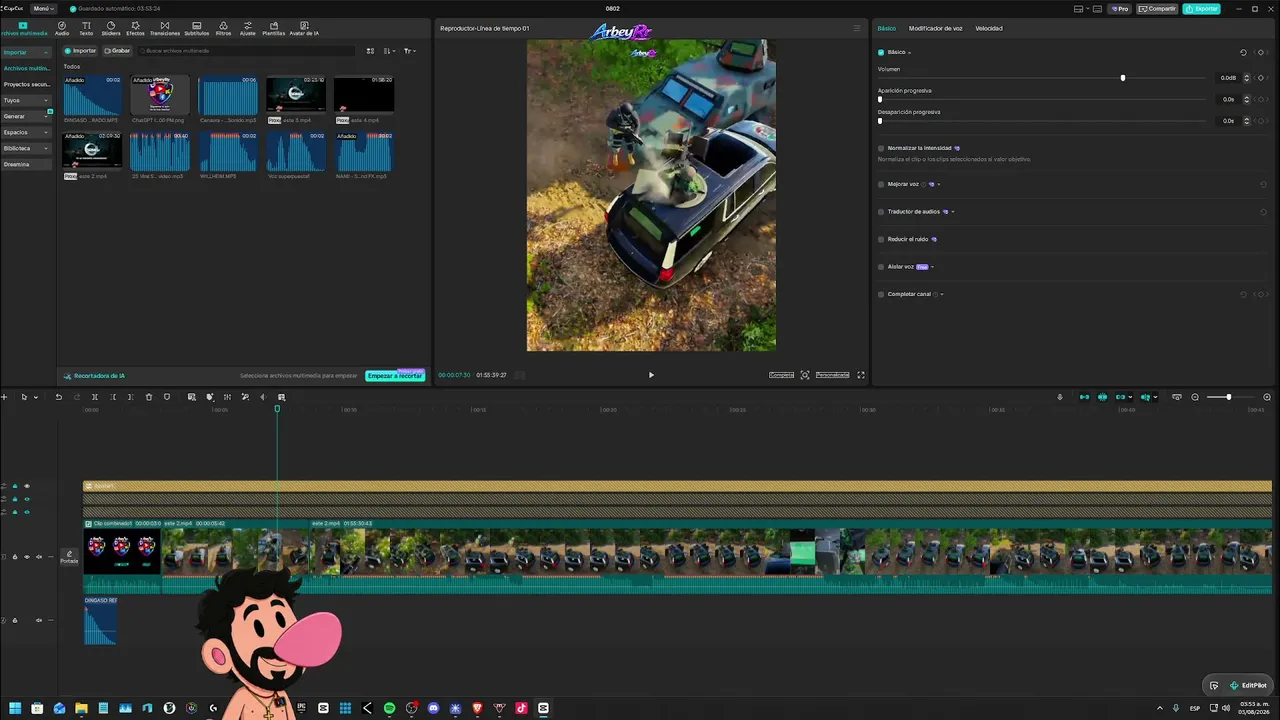Viewport: 1280px width, 720px height.
Task: Open the Ajuste panel
Action: tap(247, 28)
